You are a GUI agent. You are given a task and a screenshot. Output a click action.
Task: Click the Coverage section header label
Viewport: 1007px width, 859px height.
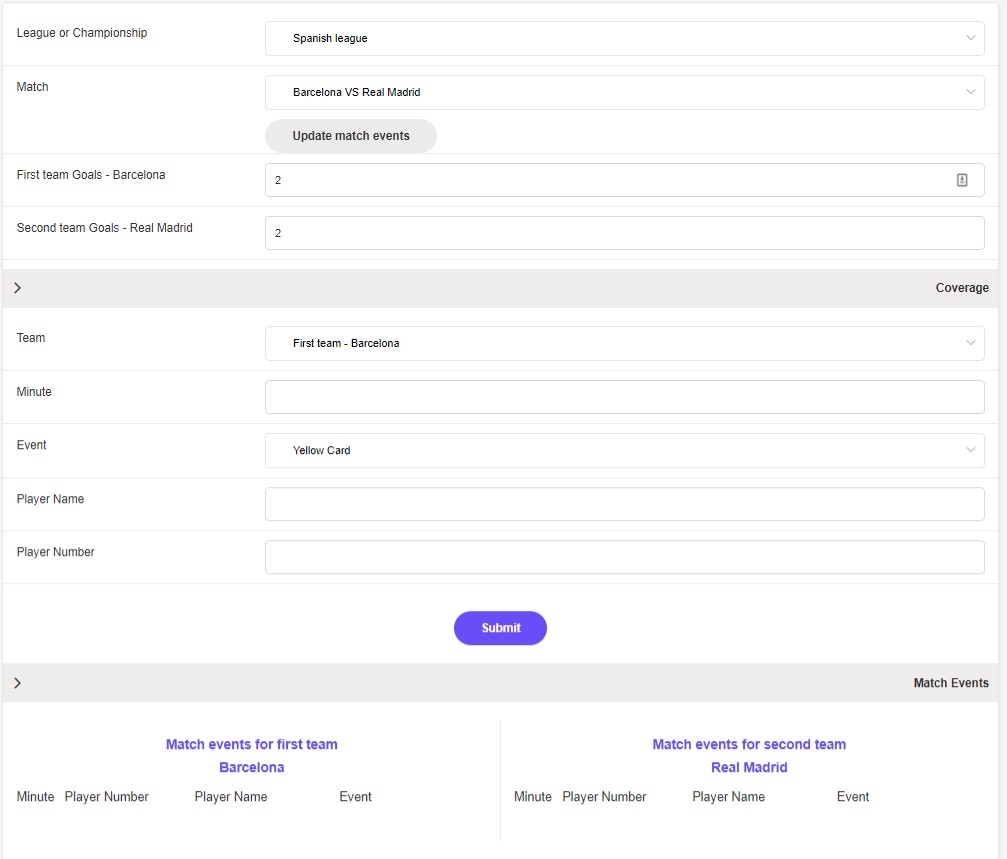(961, 288)
